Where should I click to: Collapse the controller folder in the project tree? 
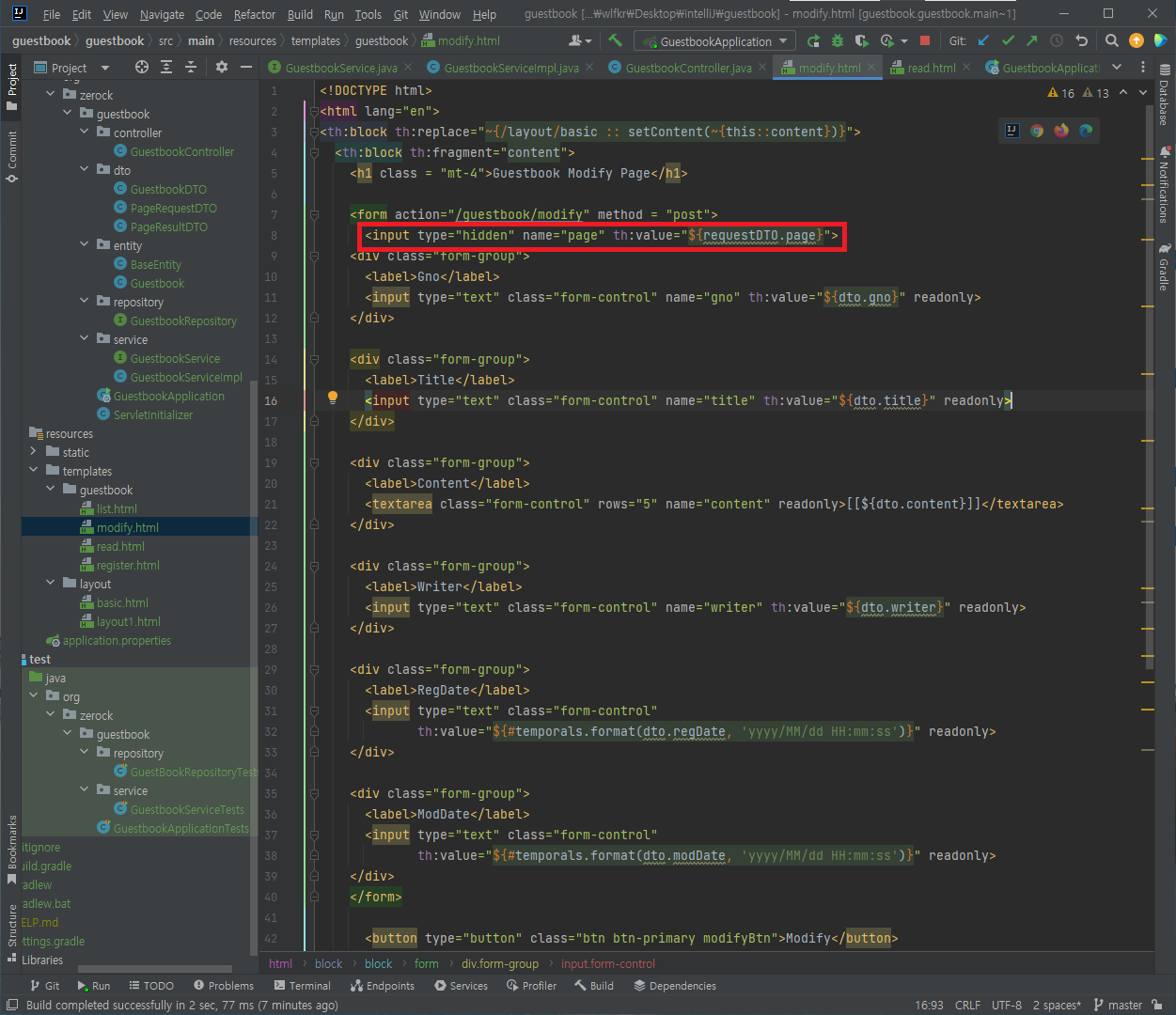85,133
